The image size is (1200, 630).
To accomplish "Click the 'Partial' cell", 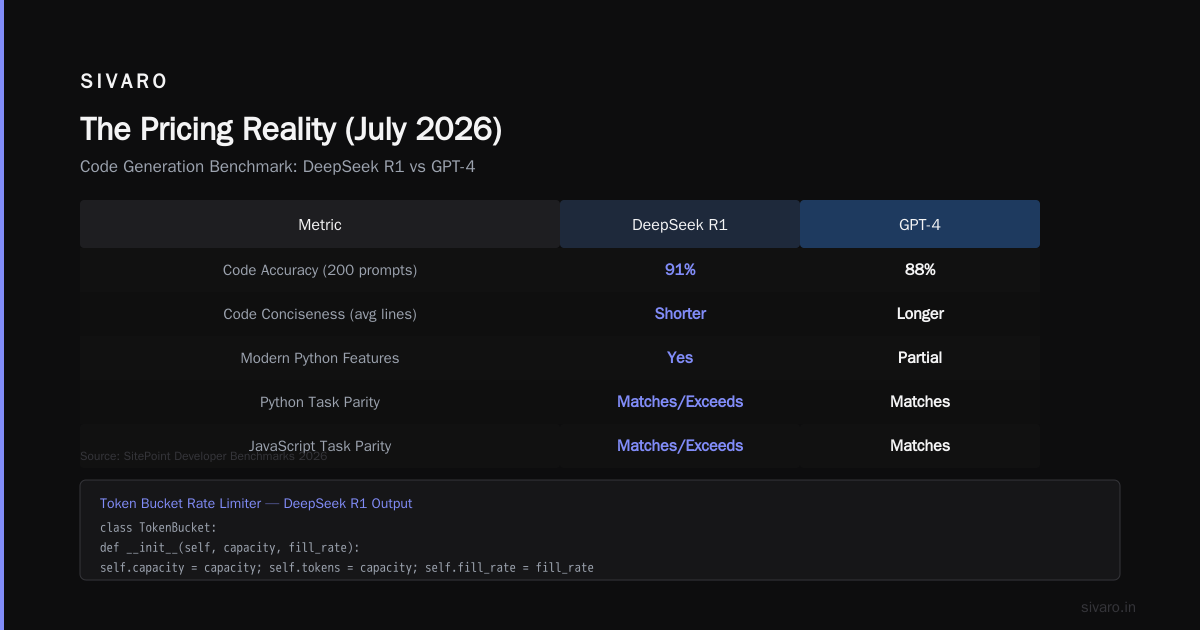I will click(920, 358).
